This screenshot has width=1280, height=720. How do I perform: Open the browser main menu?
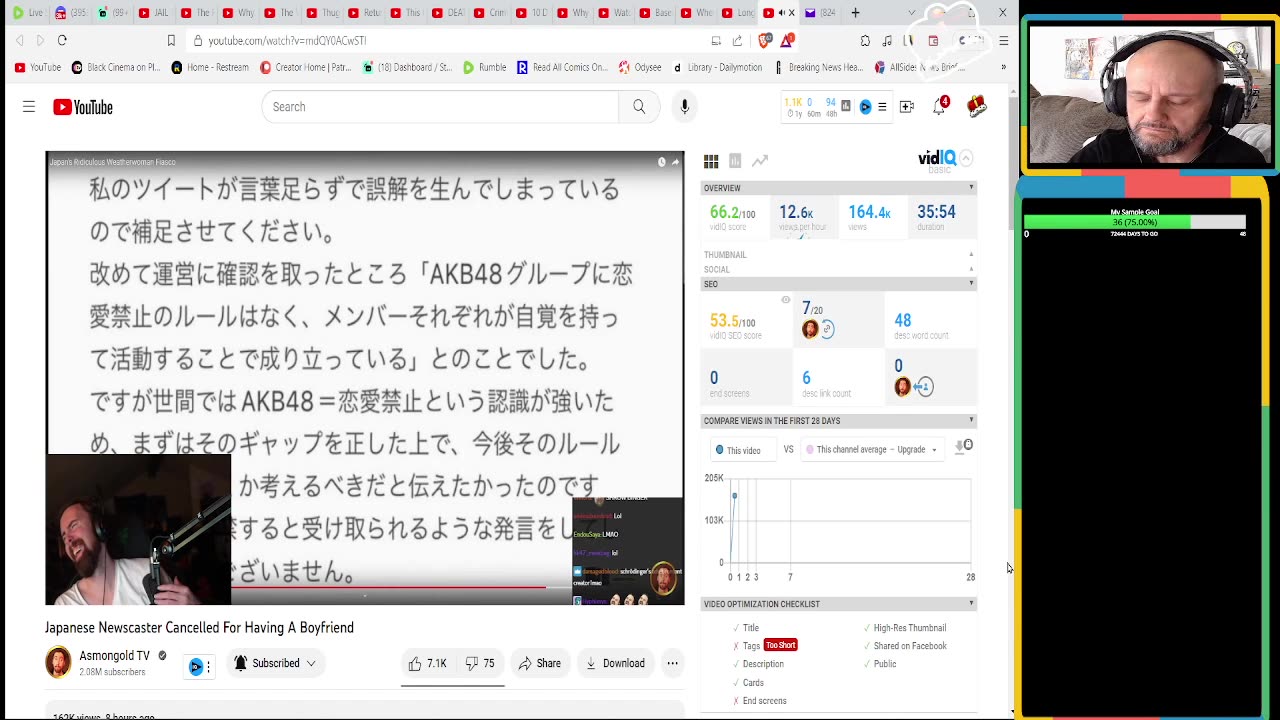[x=1004, y=40]
